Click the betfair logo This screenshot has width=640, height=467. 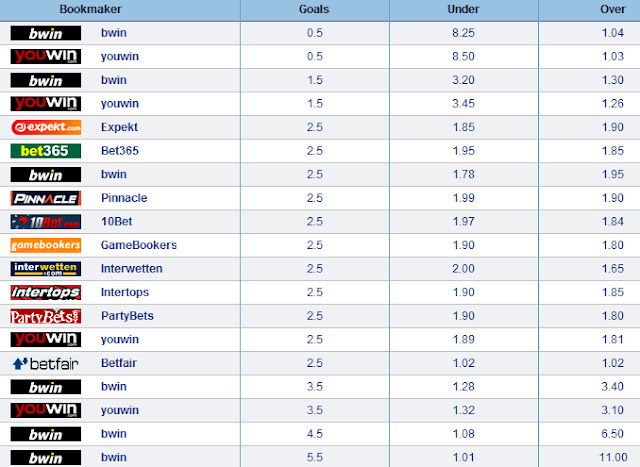click(46, 363)
